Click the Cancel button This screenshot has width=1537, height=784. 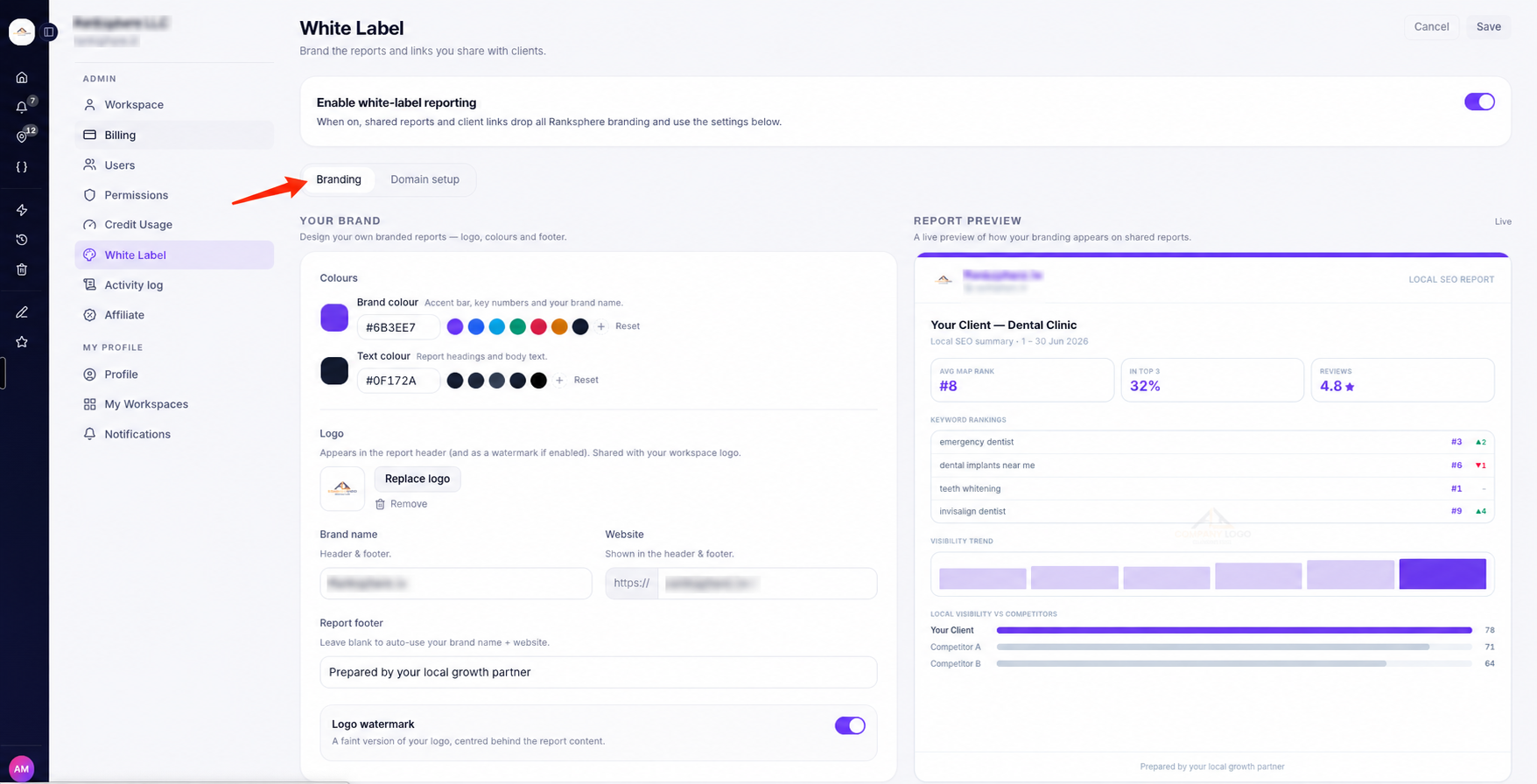click(1431, 27)
